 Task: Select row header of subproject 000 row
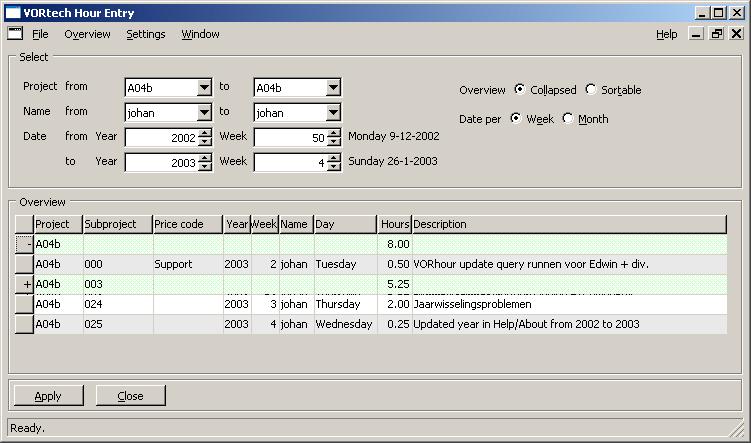coord(24,264)
